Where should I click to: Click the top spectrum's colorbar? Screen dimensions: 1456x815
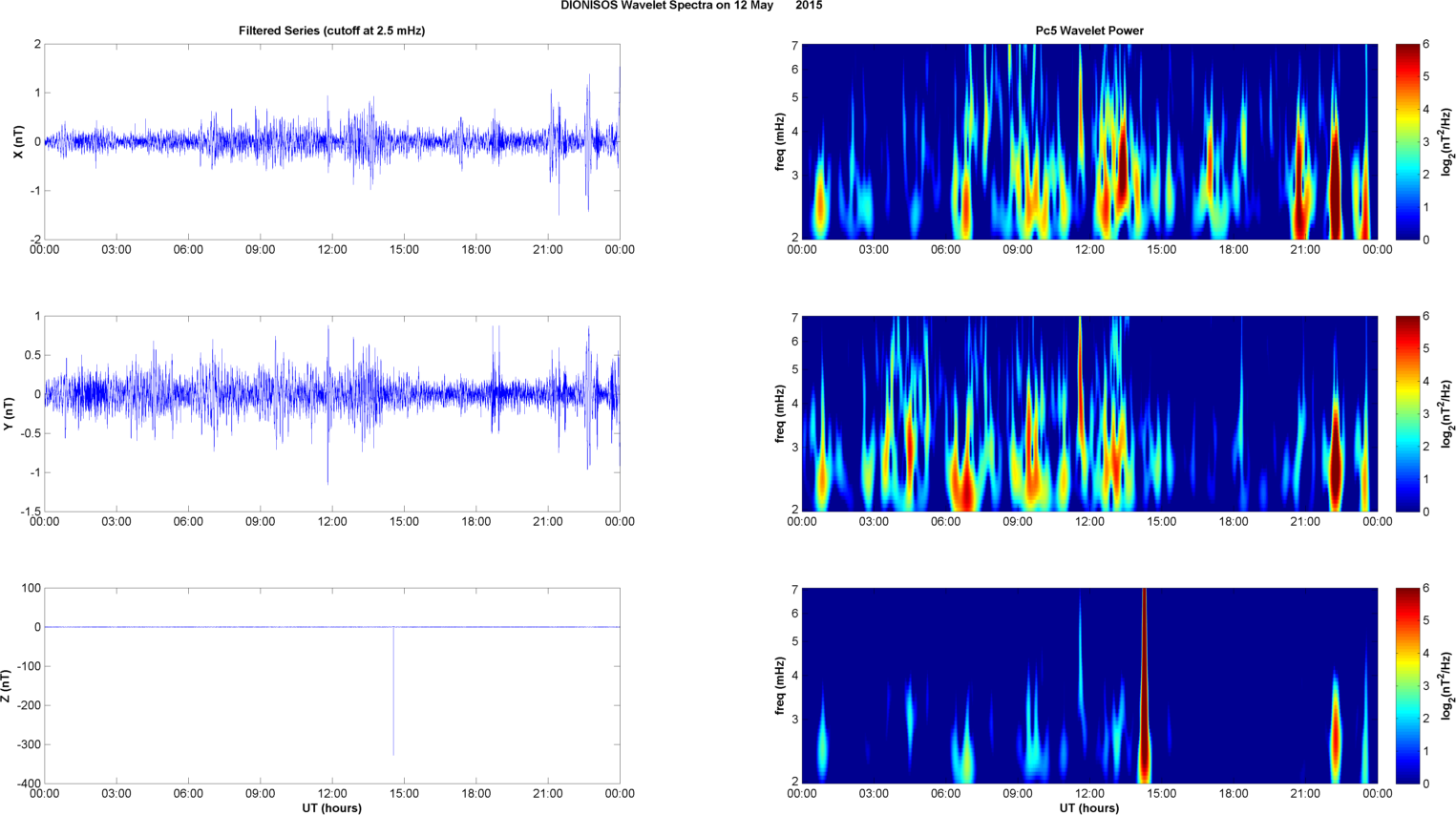pos(1406,141)
